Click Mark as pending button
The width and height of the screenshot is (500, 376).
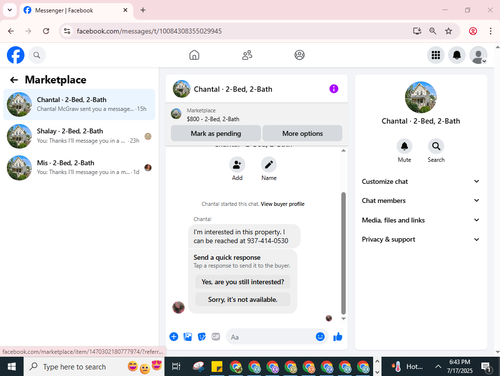coord(216,133)
